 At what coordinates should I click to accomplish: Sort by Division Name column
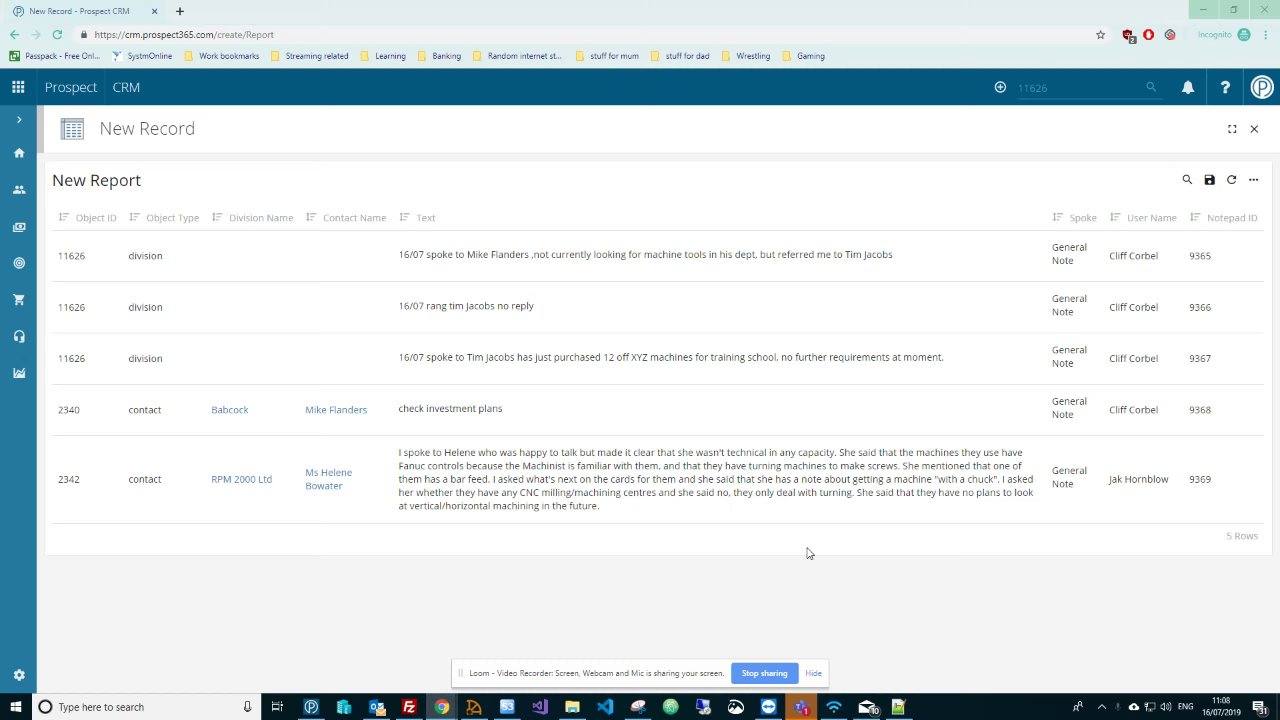coord(252,217)
